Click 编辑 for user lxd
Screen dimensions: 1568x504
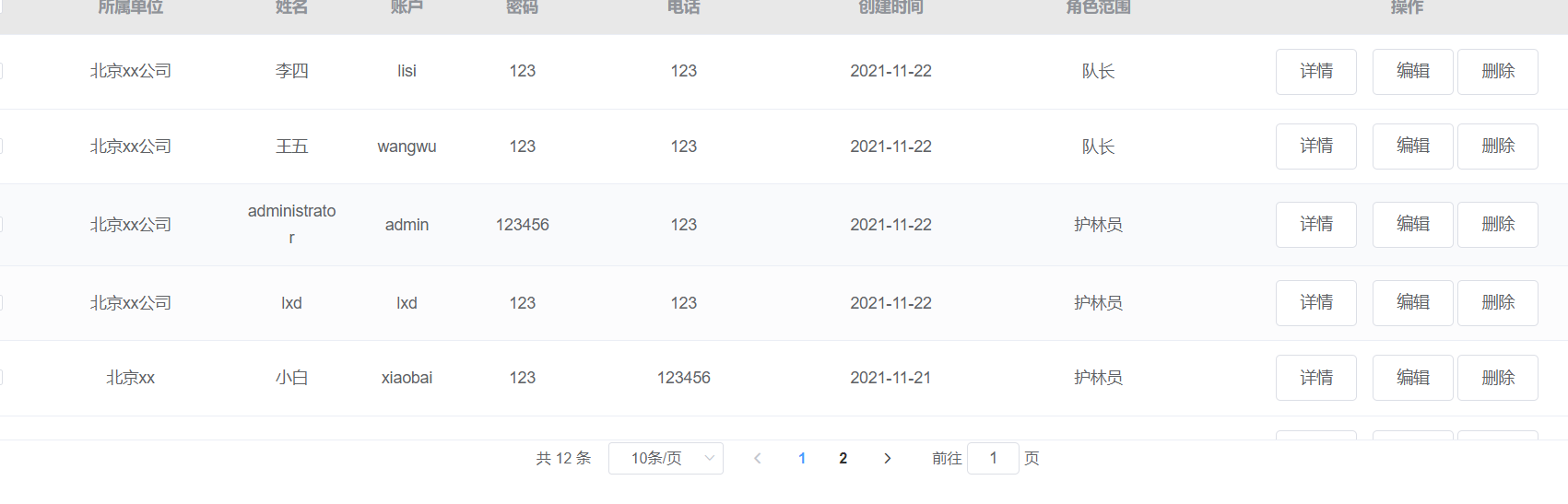[1413, 303]
